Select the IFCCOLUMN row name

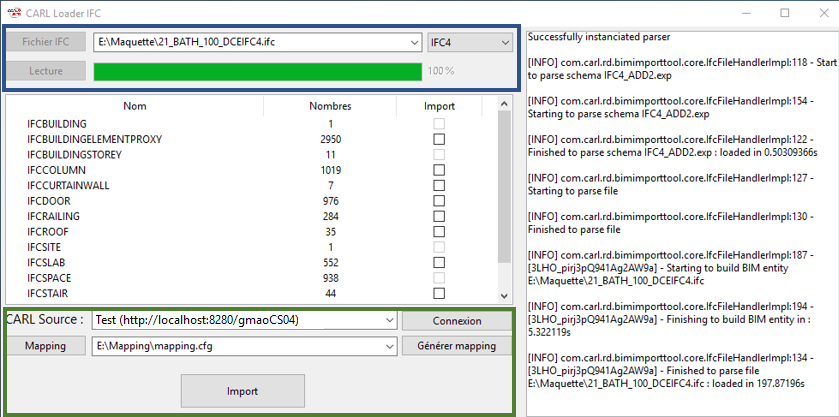click(56, 170)
